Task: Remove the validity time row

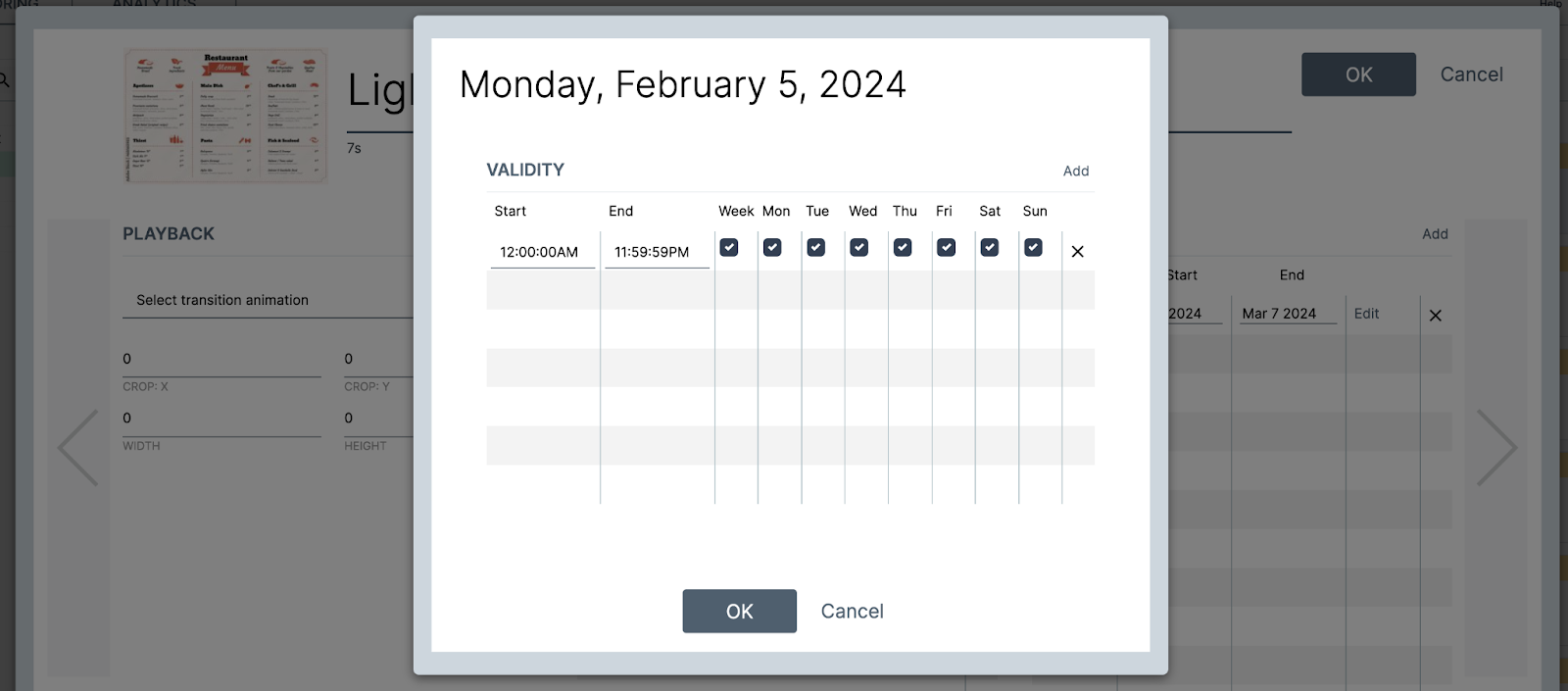Action: [x=1077, y=252]
